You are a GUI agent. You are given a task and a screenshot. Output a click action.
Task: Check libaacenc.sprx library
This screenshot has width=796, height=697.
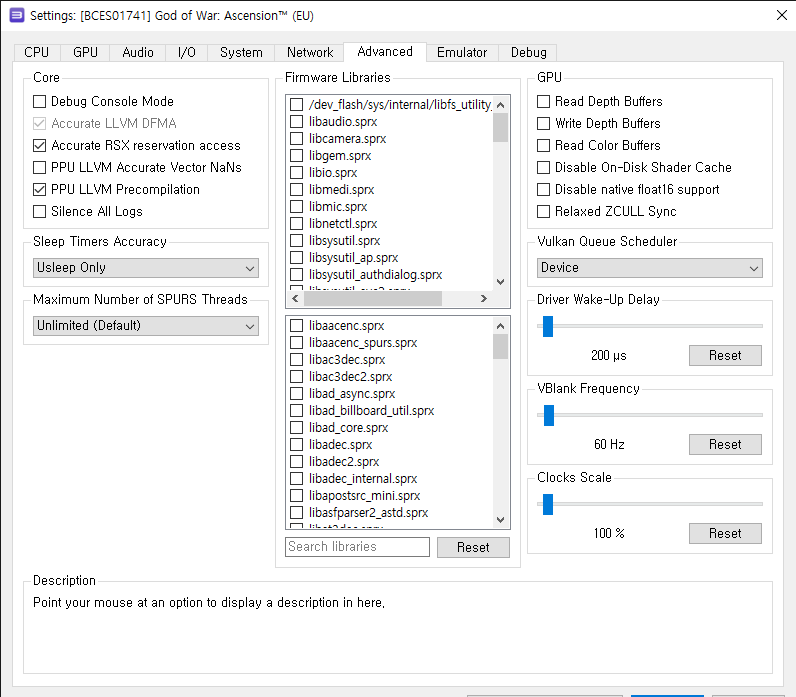pos(296,326)
